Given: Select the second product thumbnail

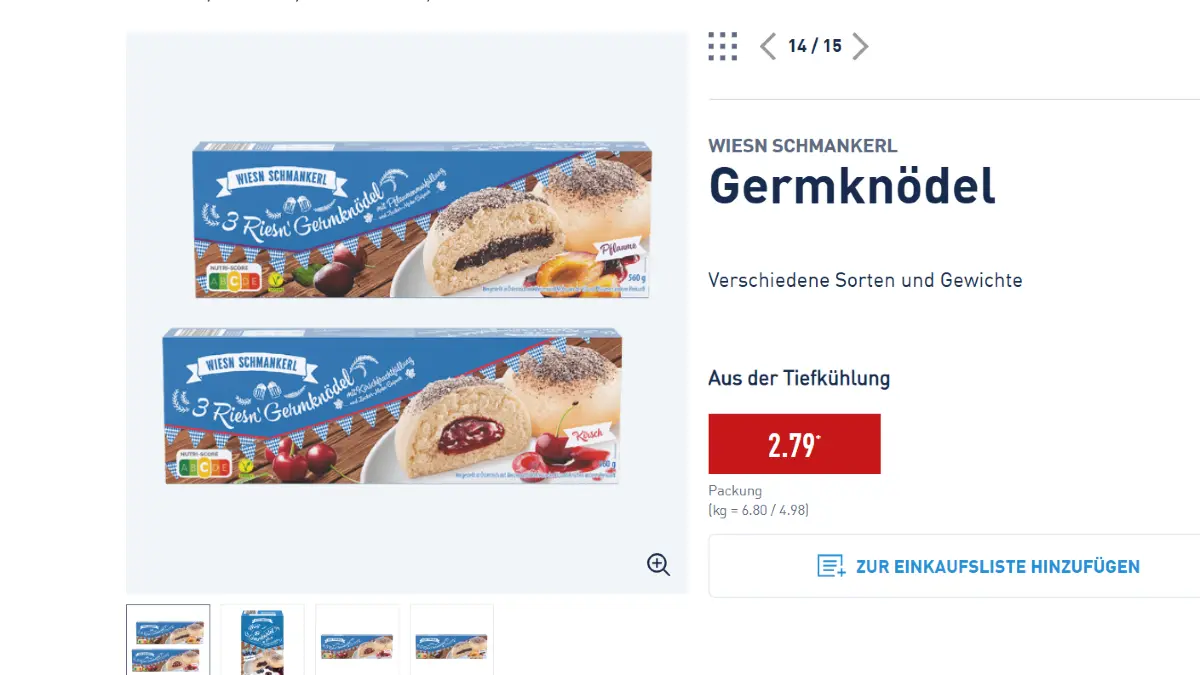Looking at the screenshot, I should [262, 640].
